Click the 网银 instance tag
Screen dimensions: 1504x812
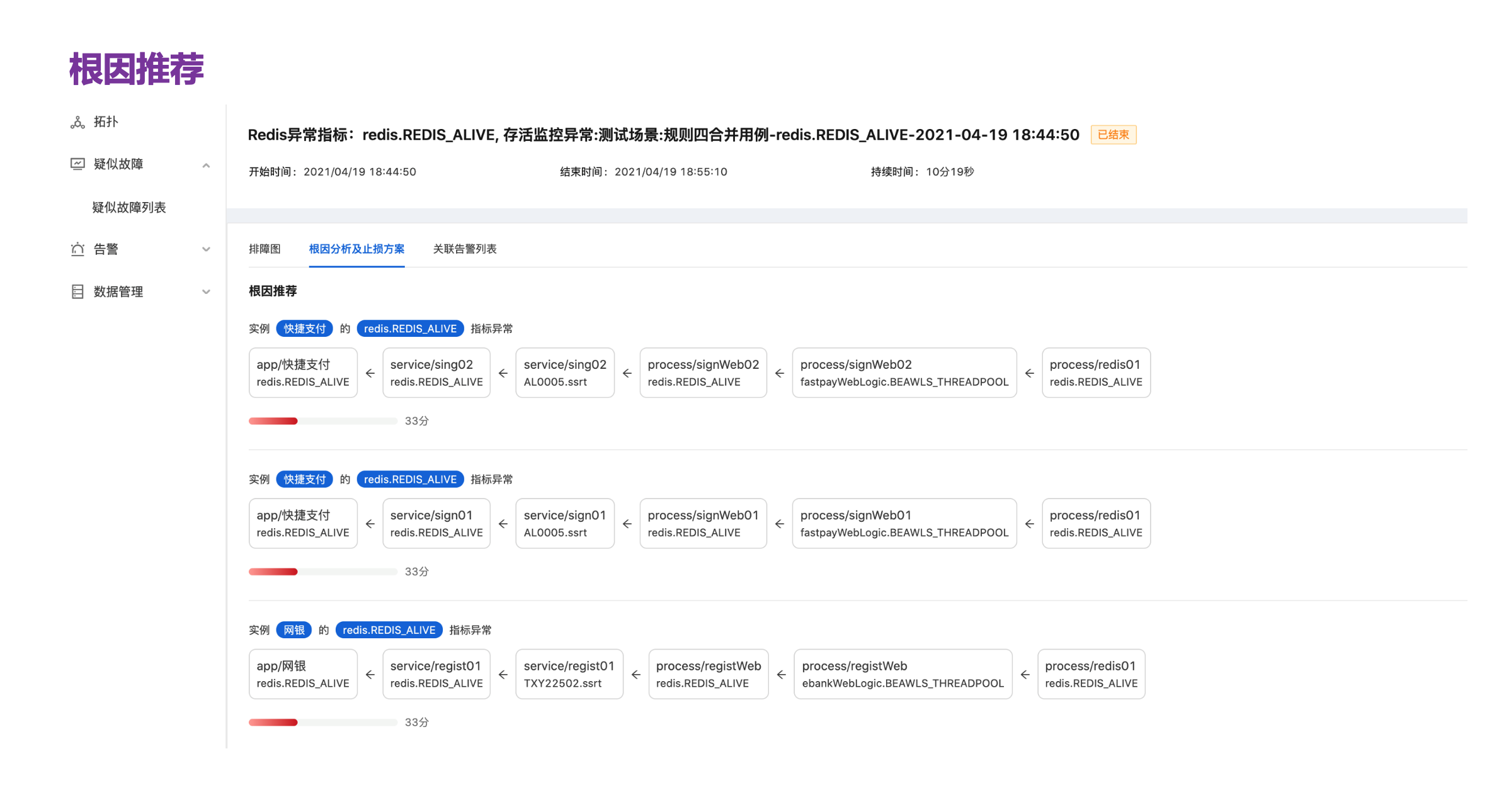293,630
